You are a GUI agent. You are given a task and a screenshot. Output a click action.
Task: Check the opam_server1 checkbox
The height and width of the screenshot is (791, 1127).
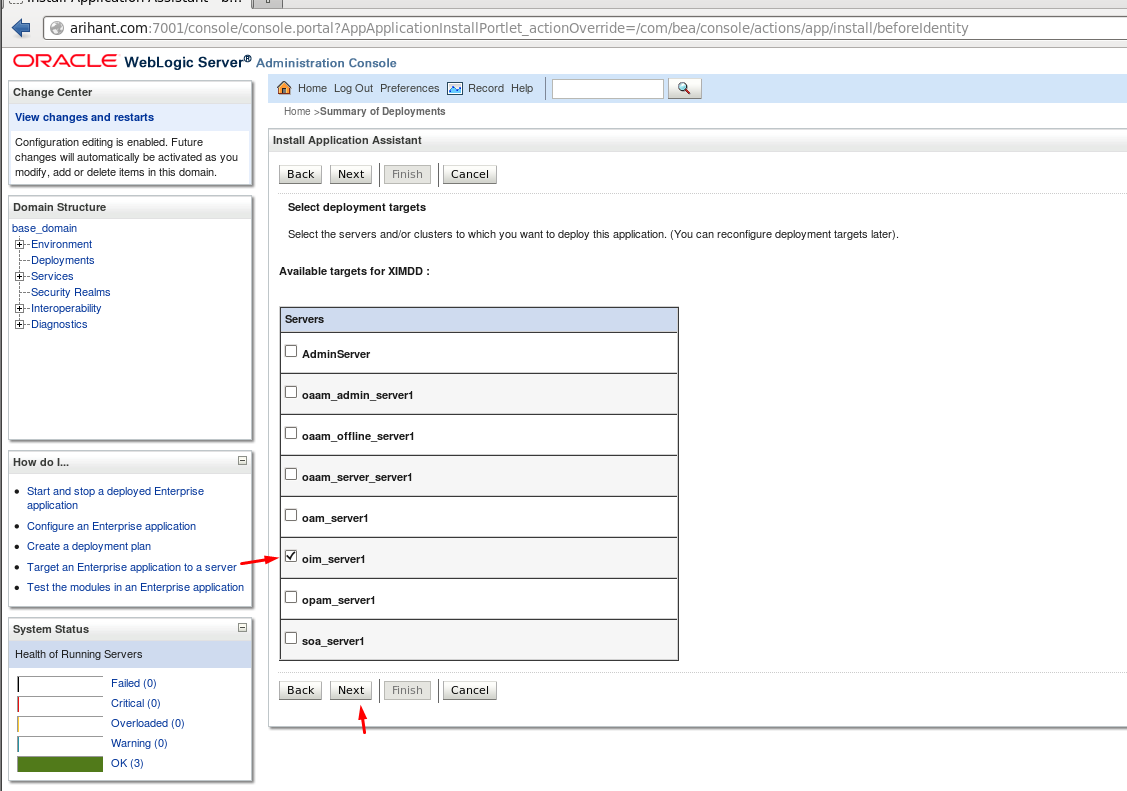(291, 597)
